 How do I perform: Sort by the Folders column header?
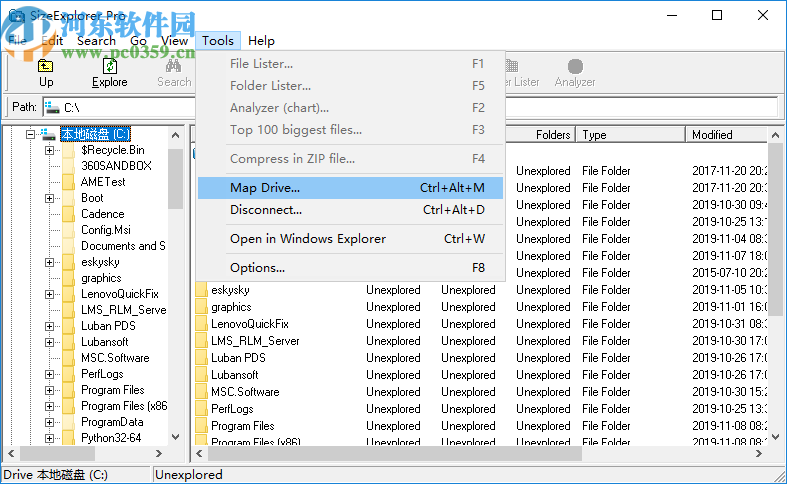click(540, 135)
